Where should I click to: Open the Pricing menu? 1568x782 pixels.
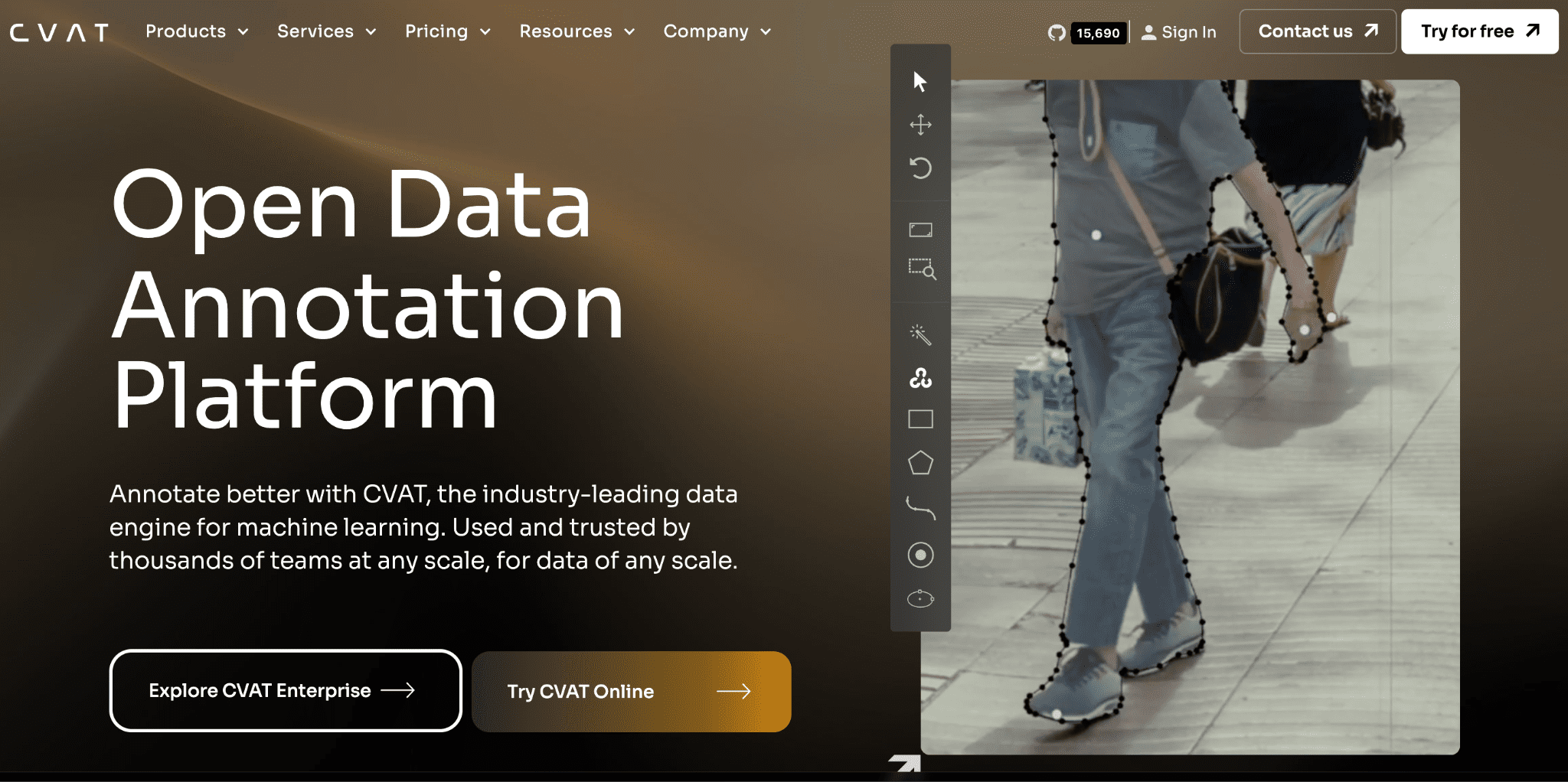coord(447,31)
